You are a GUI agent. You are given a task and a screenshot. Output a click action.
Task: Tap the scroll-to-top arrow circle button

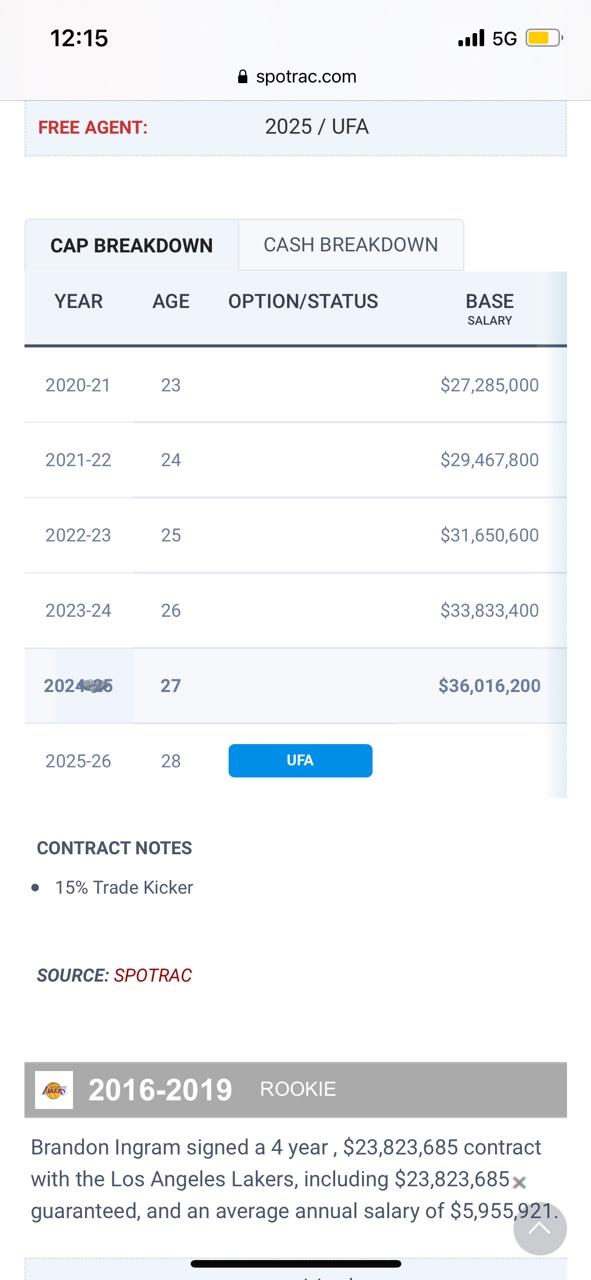[540, 1229]
